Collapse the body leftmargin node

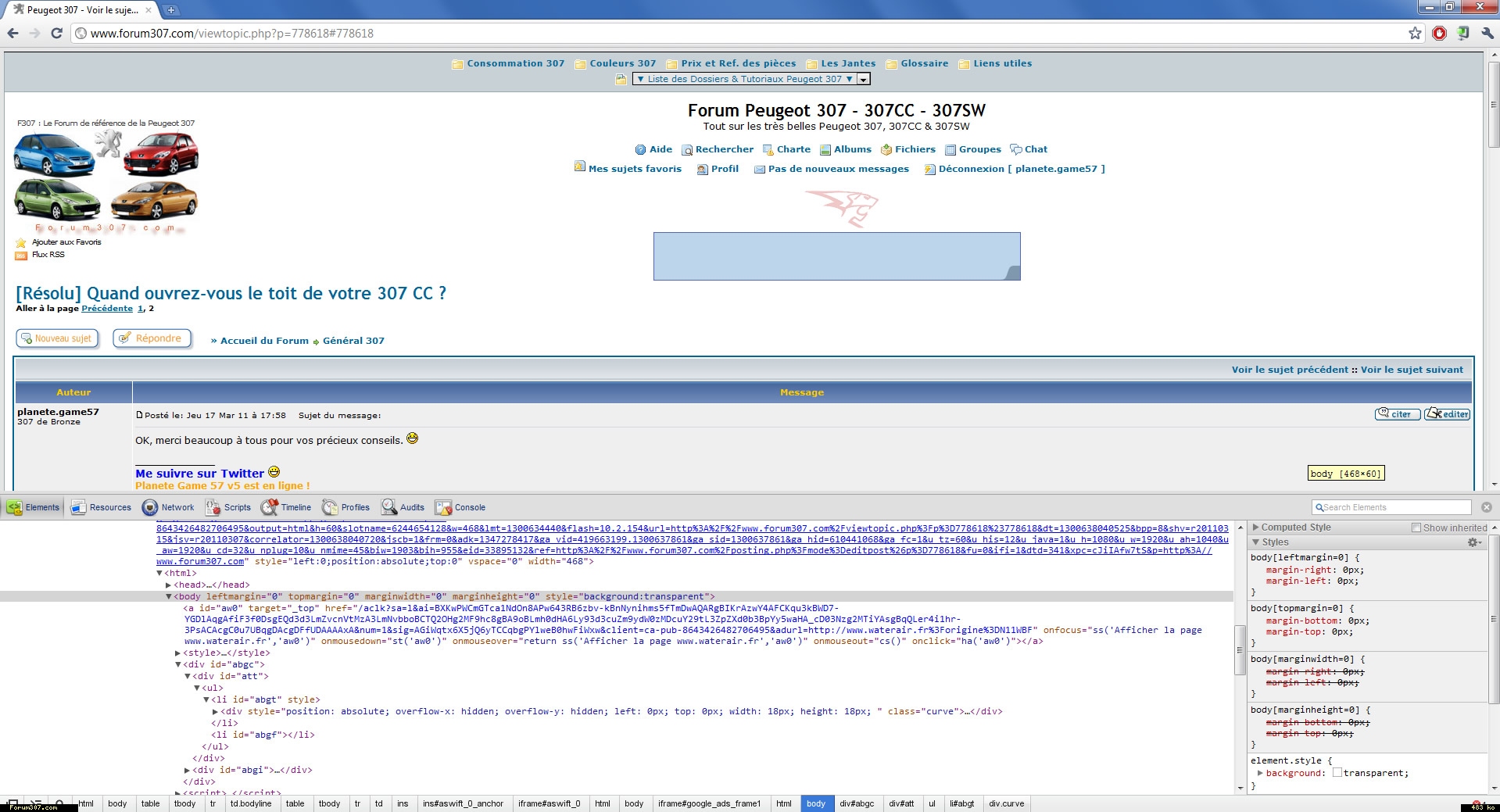click(168, 596)
